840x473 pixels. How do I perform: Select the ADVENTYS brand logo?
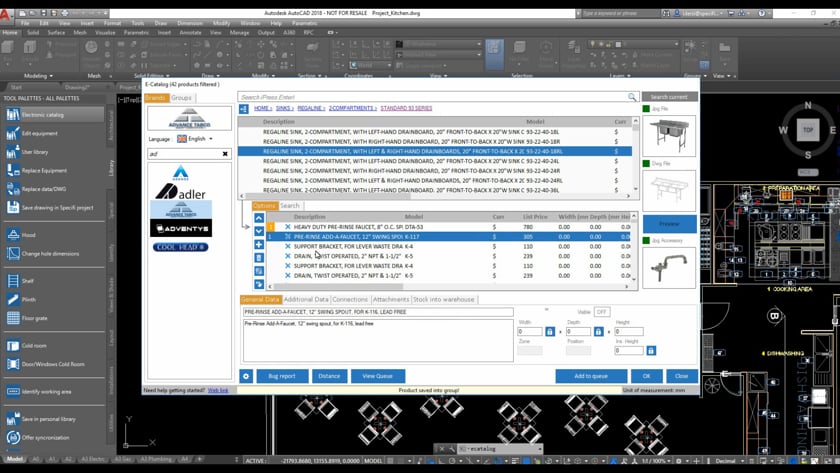181,228
